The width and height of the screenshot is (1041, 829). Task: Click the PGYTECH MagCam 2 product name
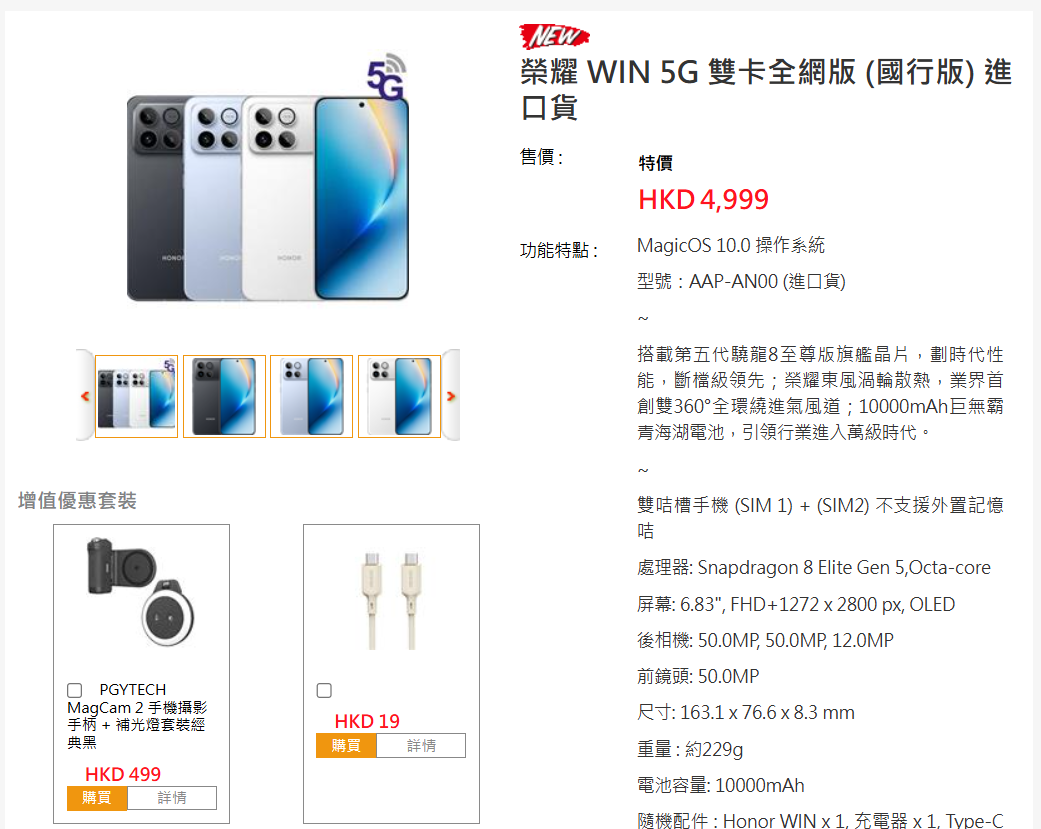pyautogui.click(x=137, y=716)
